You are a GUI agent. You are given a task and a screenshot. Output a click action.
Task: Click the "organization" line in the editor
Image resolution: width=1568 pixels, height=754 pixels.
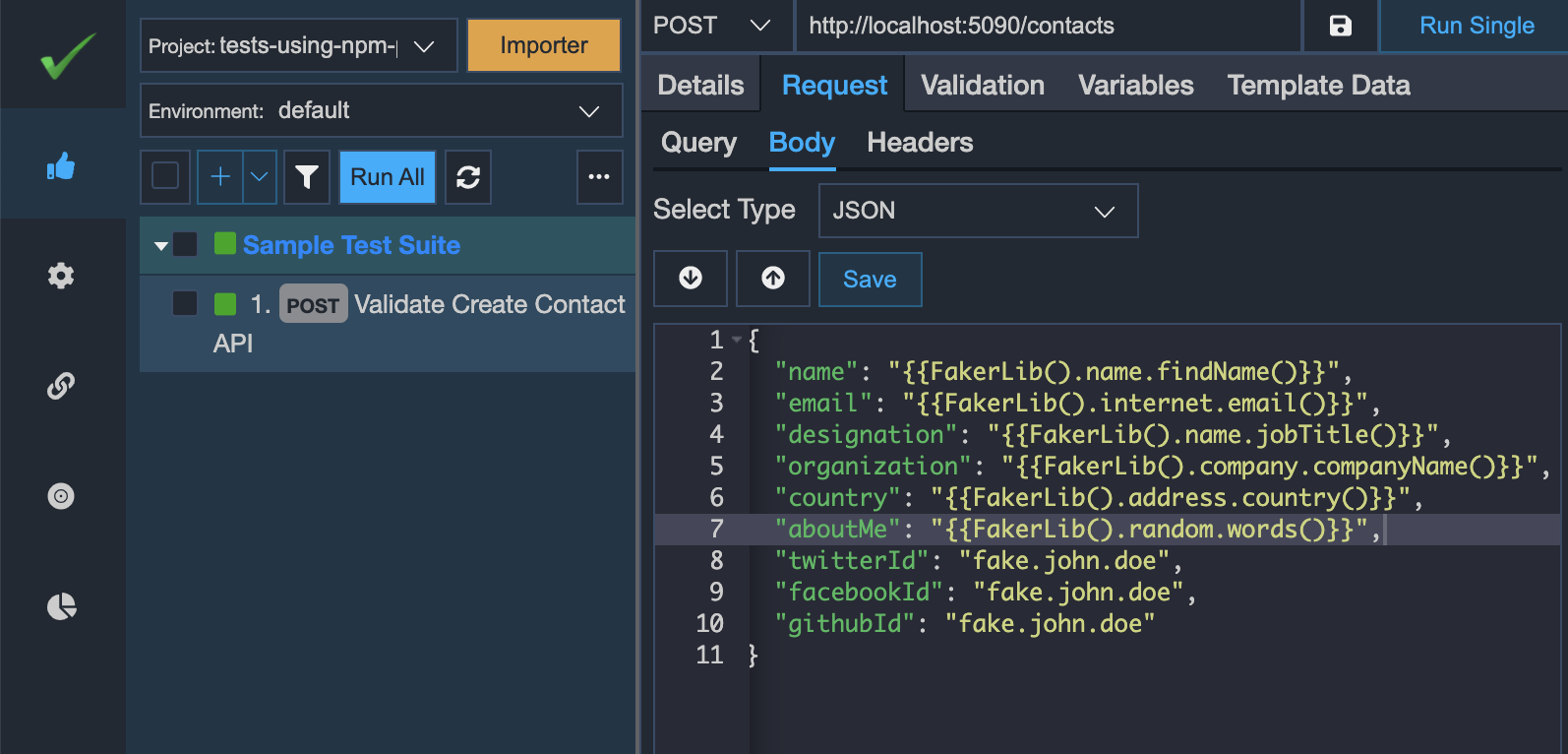point(1161,466)
